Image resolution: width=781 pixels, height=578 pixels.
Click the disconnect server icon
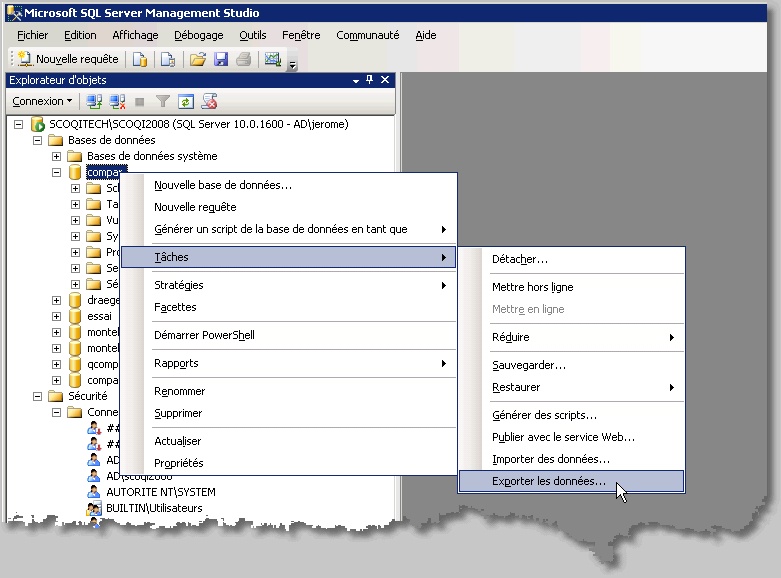[117, 102]
